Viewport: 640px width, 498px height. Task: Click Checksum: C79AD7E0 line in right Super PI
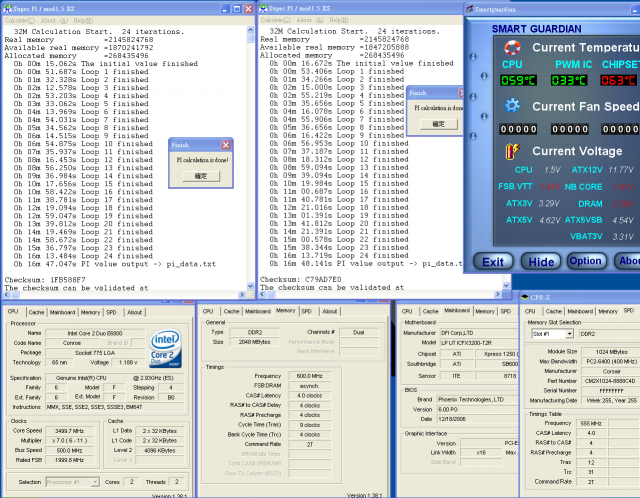pos(300,280)
